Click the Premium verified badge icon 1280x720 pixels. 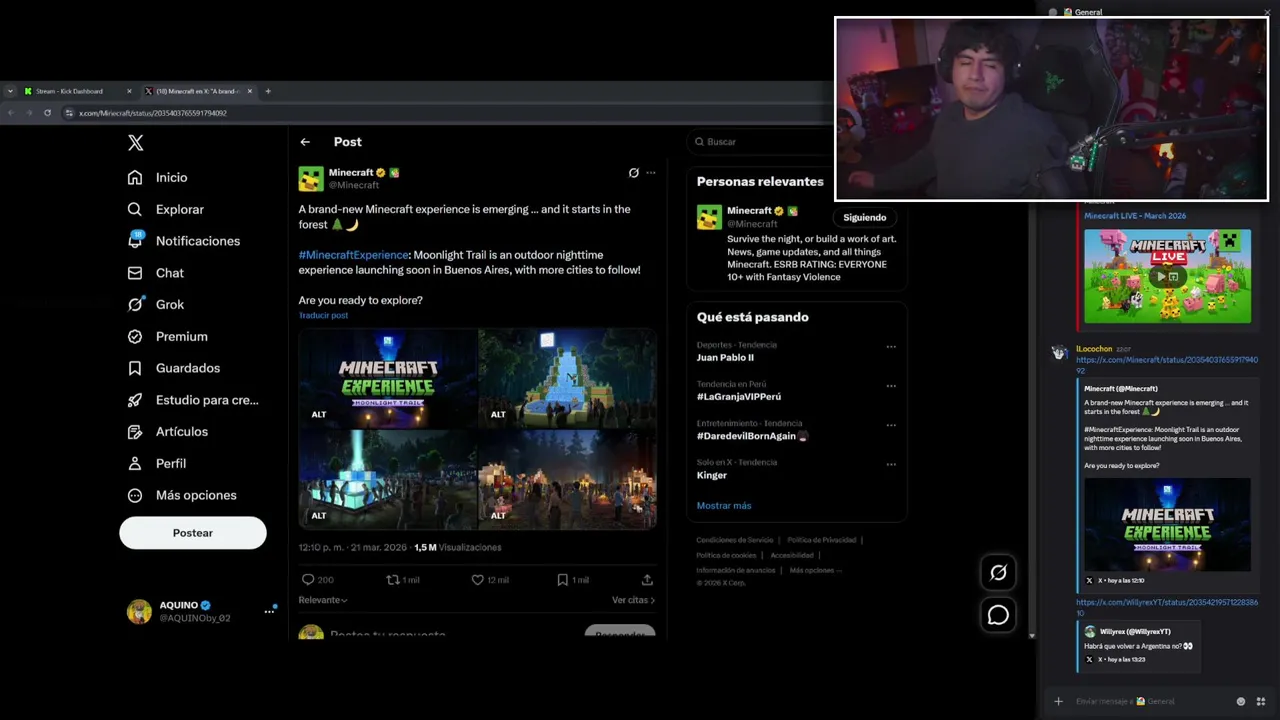tap(135, 336)
